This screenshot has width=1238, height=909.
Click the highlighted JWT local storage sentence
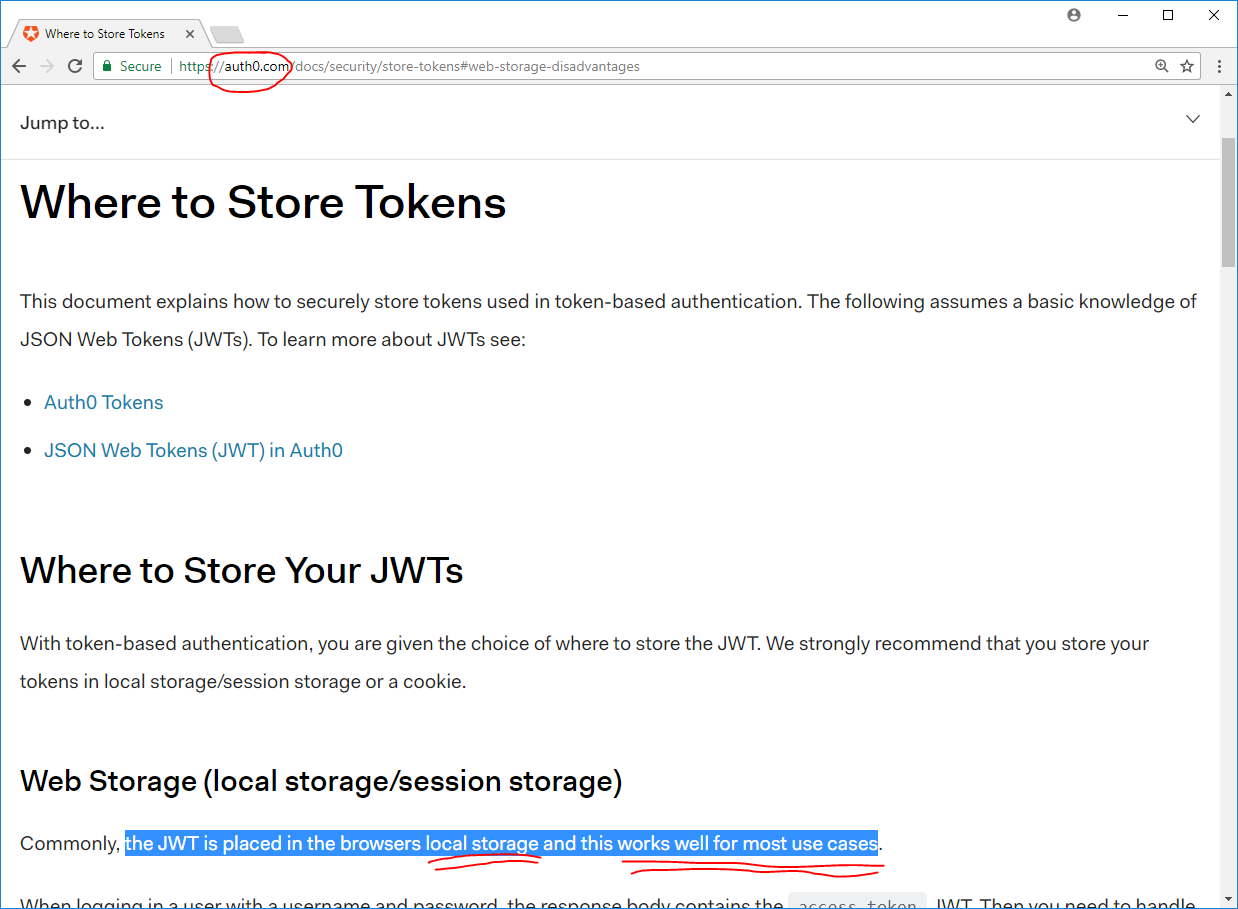500,843
